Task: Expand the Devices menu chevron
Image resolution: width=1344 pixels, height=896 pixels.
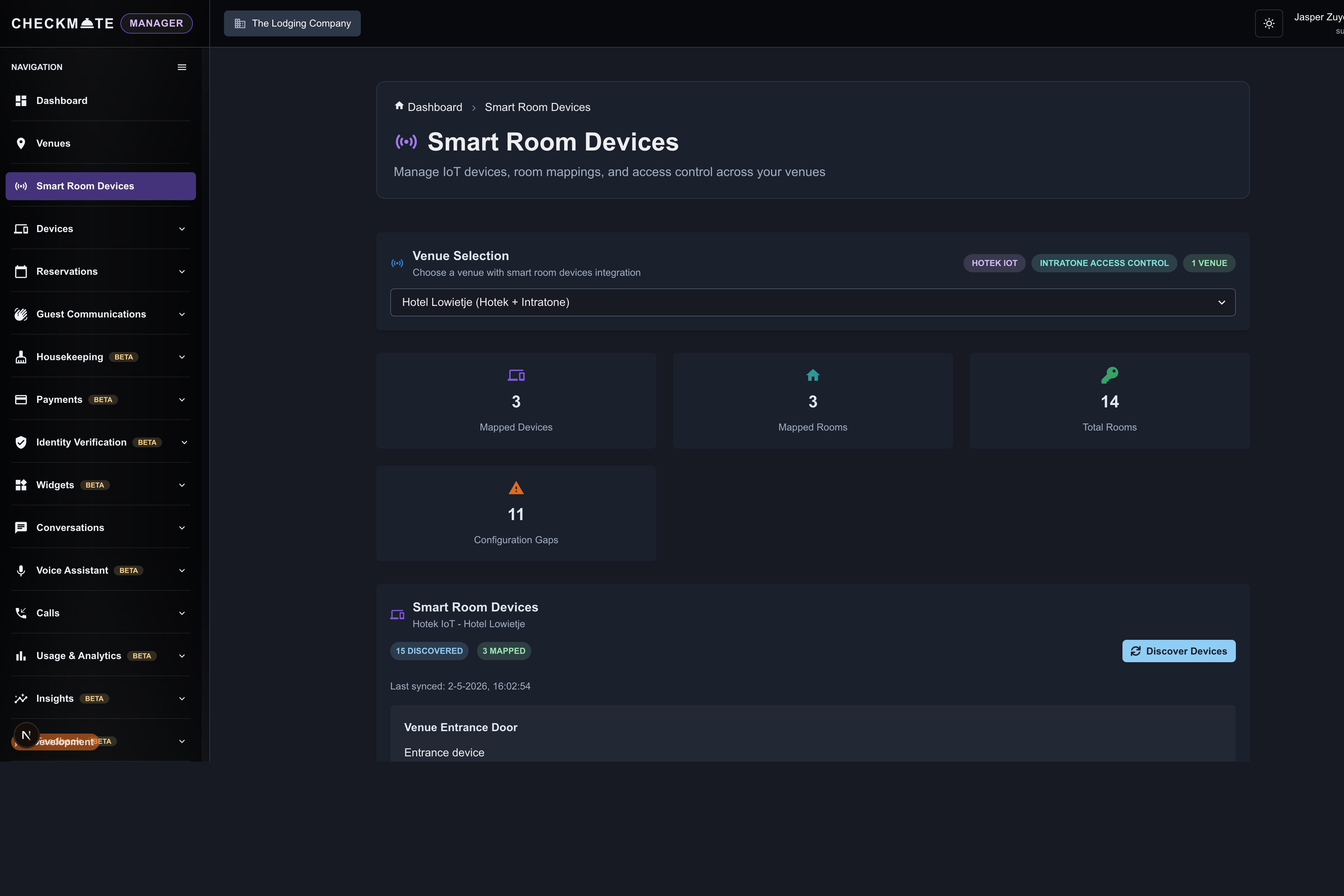Action: (x=182, y=229)
